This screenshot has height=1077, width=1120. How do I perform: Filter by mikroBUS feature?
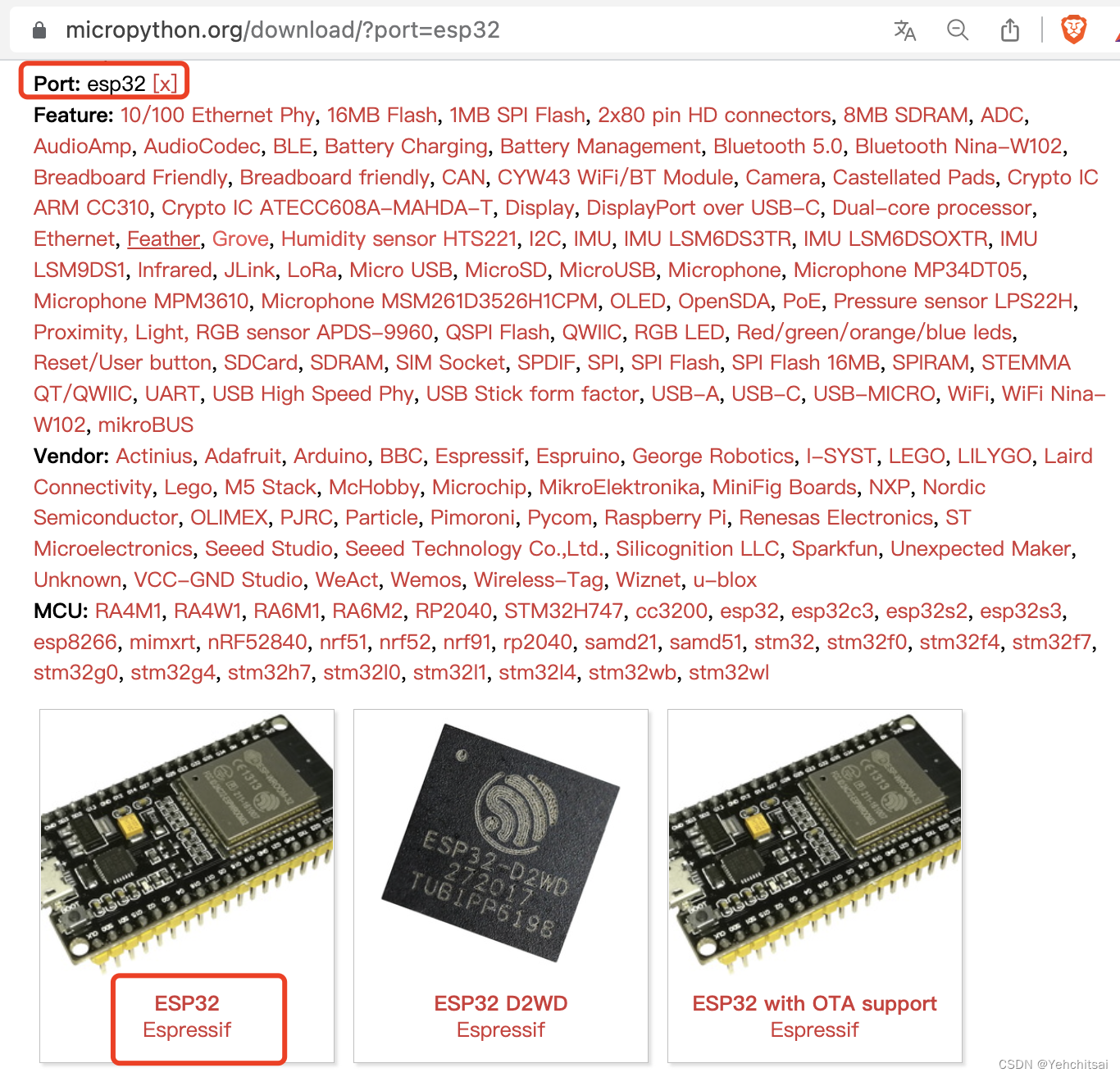(x=146, y=425)
